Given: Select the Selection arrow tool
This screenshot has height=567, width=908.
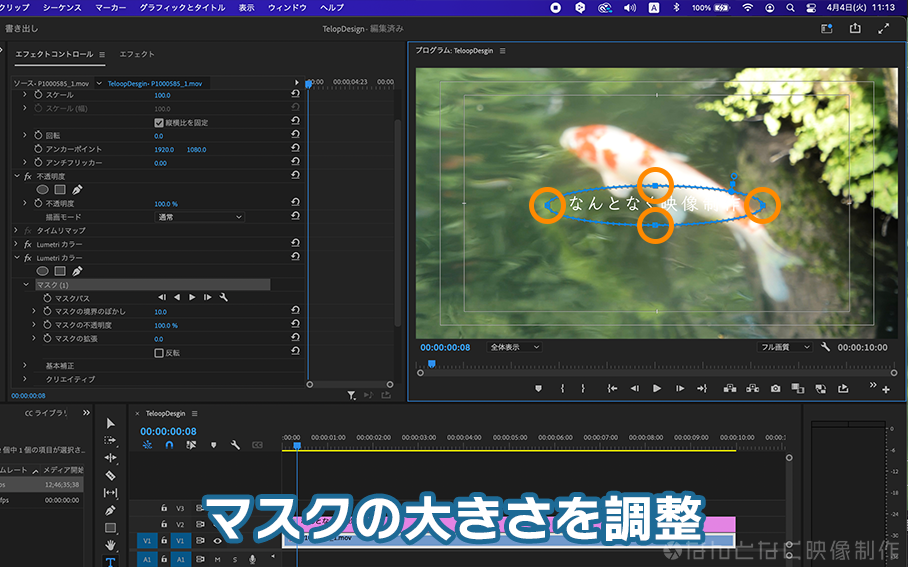Looking at the screenshot, I should 110,423.
